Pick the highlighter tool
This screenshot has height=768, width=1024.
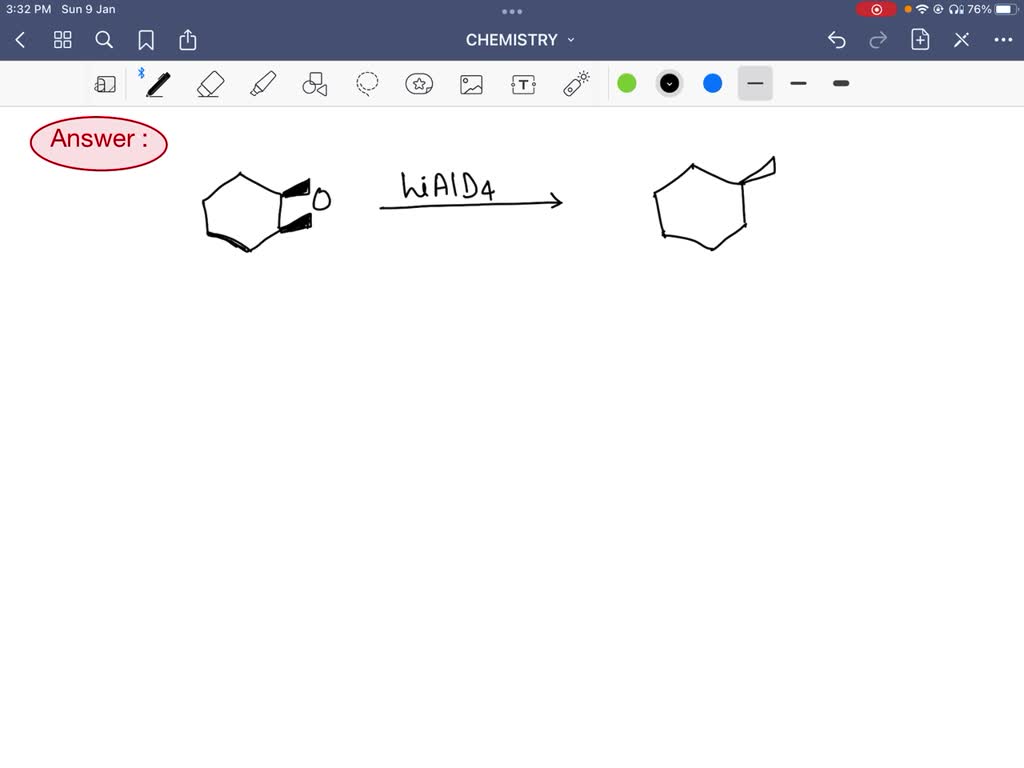(x=262, y=83)
